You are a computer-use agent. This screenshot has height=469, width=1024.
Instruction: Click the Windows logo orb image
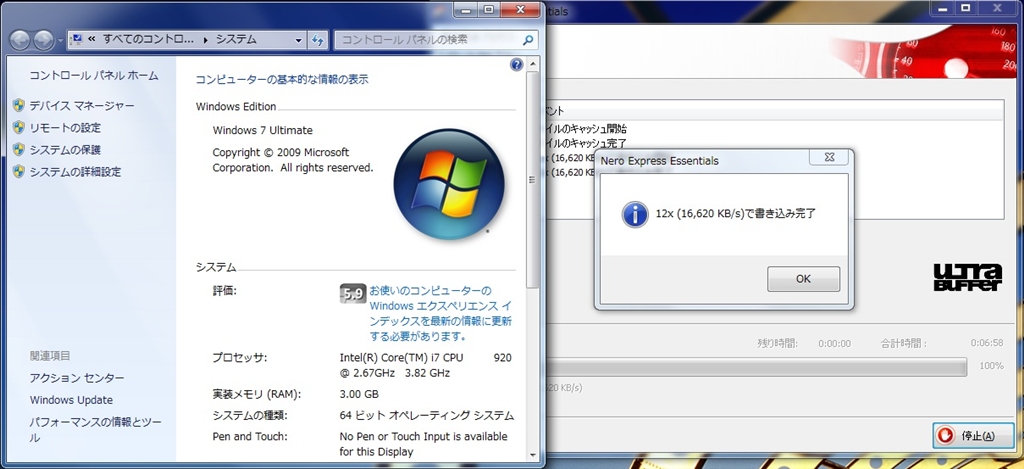pos(449,184)
